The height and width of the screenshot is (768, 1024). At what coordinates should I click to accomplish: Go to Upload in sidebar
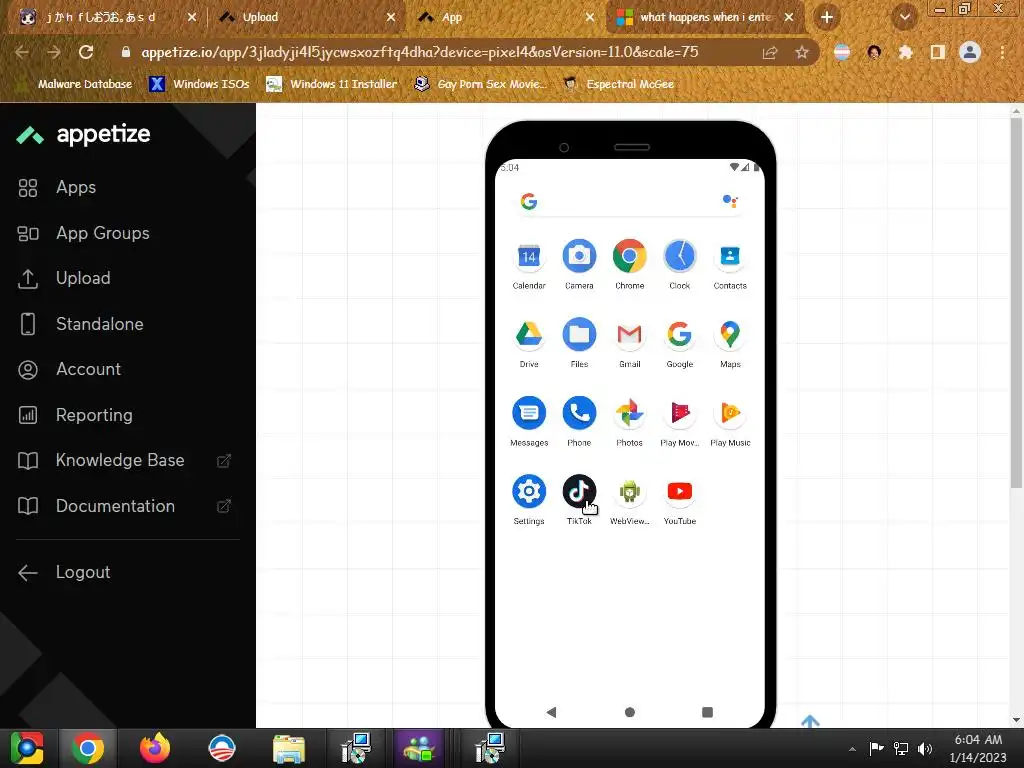pyautogui.click(x=63, y=278)
